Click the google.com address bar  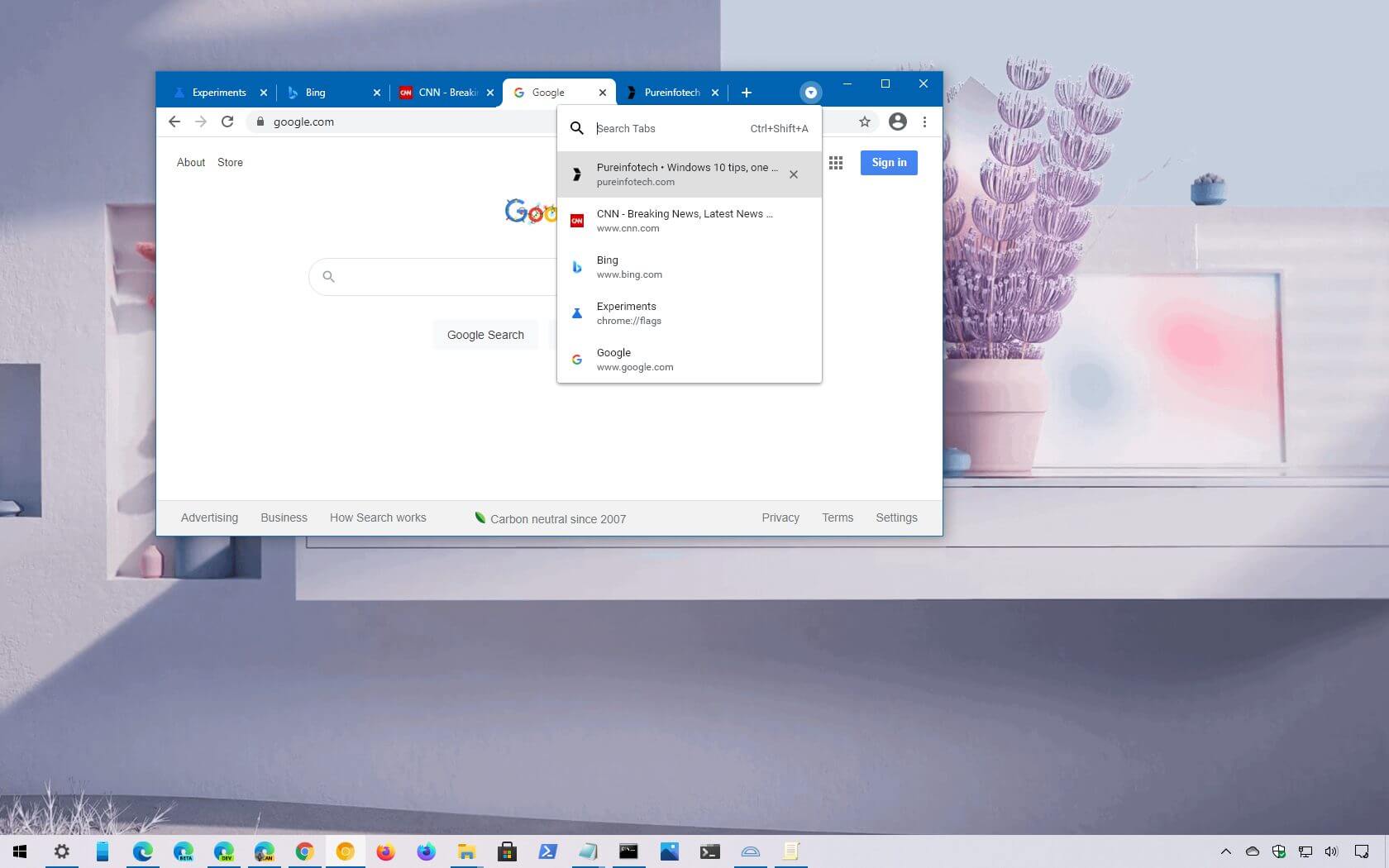pos(397,122)
